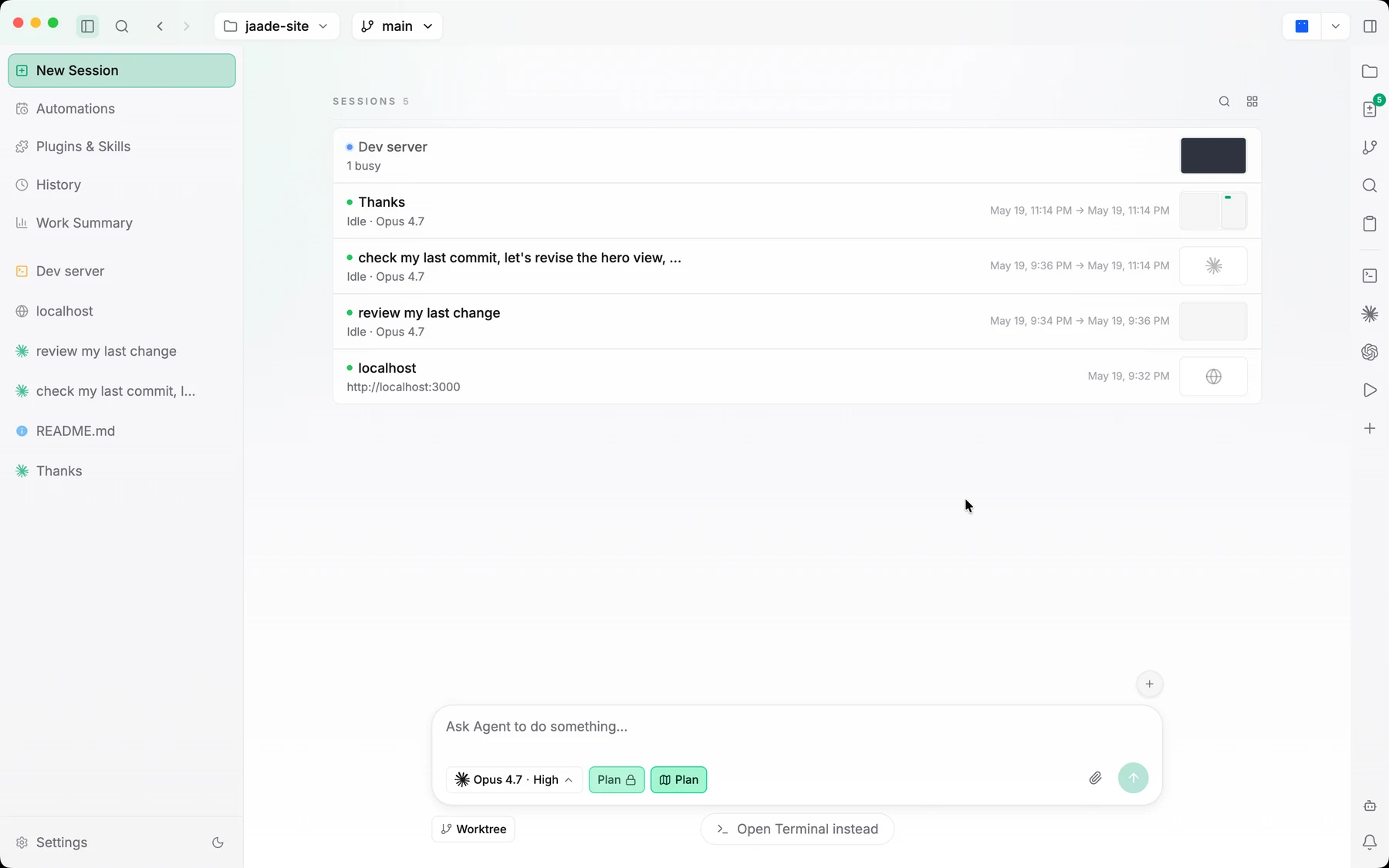Image resolution: width=1389 pixels, height=868 pixels.
Task: Click the blue square window button
Action: (x=1302, y=26)
